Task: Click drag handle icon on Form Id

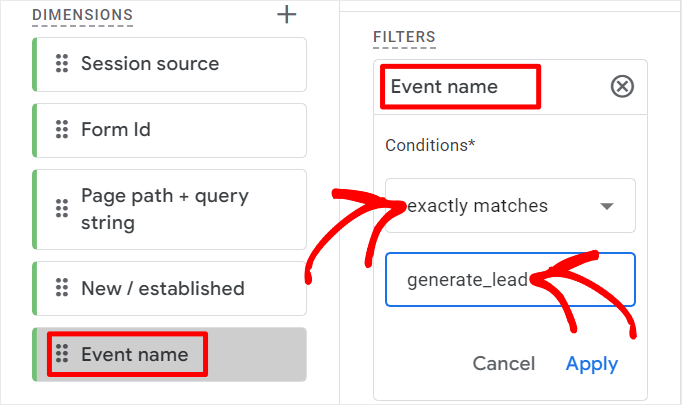Action: click(x=62, y=130)
